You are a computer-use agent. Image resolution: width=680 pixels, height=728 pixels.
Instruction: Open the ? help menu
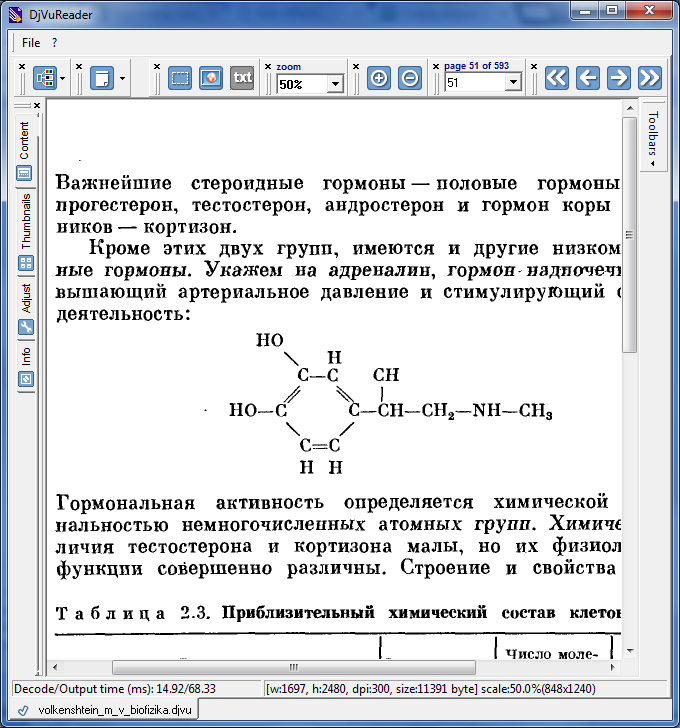pos(55,43)
